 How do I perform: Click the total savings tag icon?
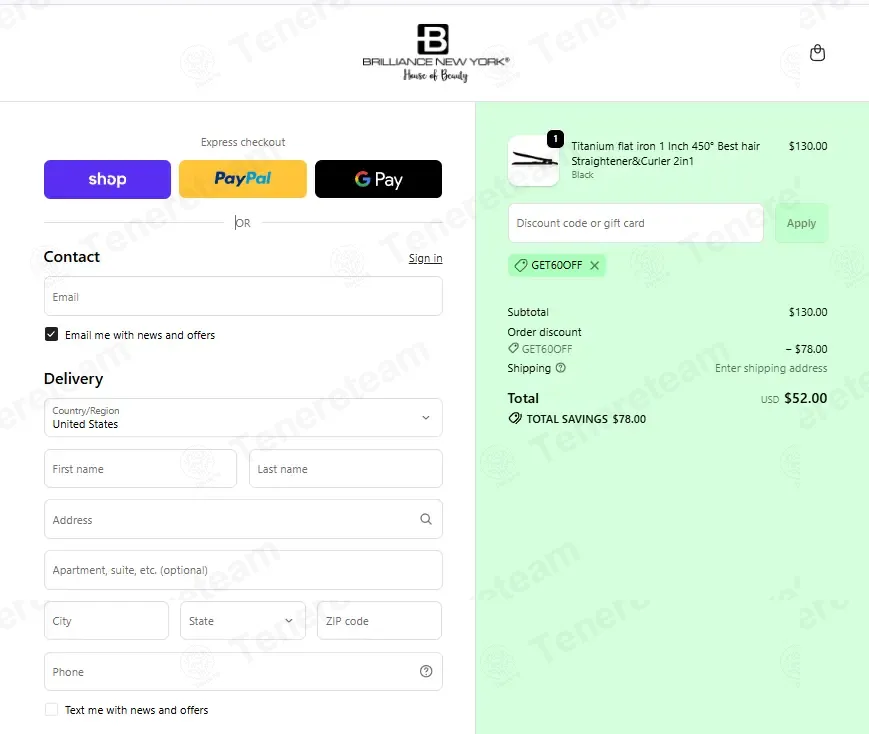[515, 419]
